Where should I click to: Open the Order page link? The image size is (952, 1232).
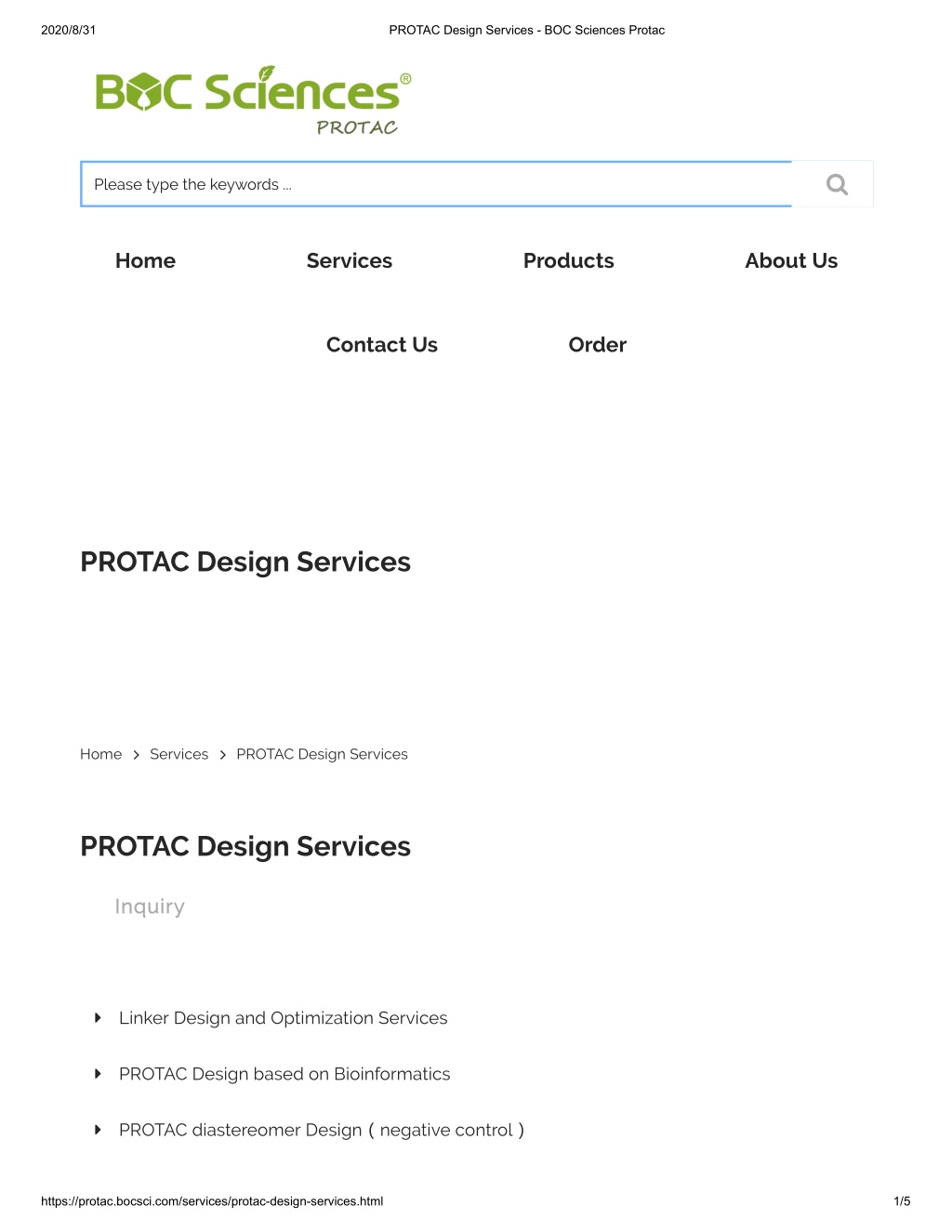598,345
